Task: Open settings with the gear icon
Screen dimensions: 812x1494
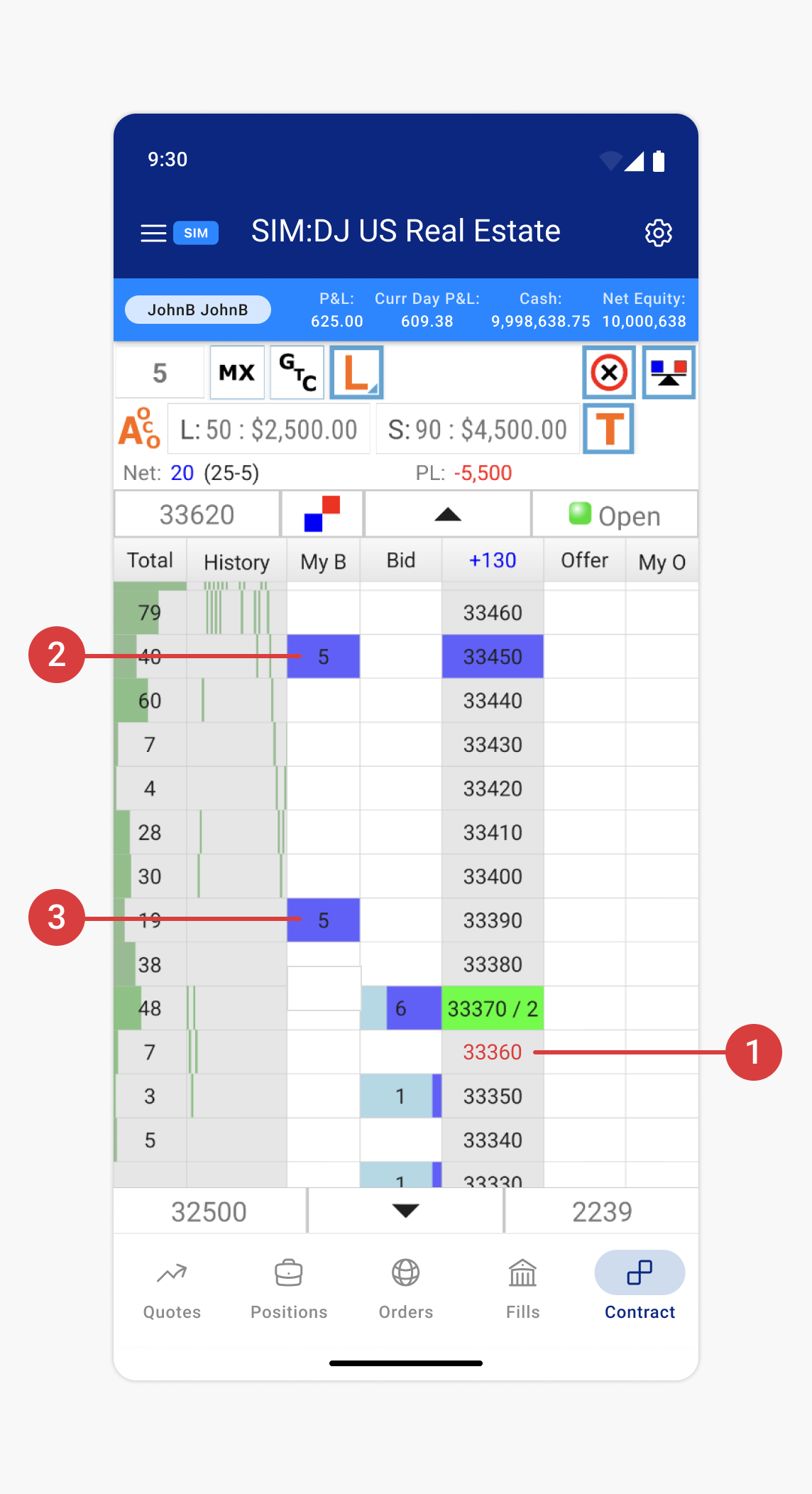Action: point(658,233)
